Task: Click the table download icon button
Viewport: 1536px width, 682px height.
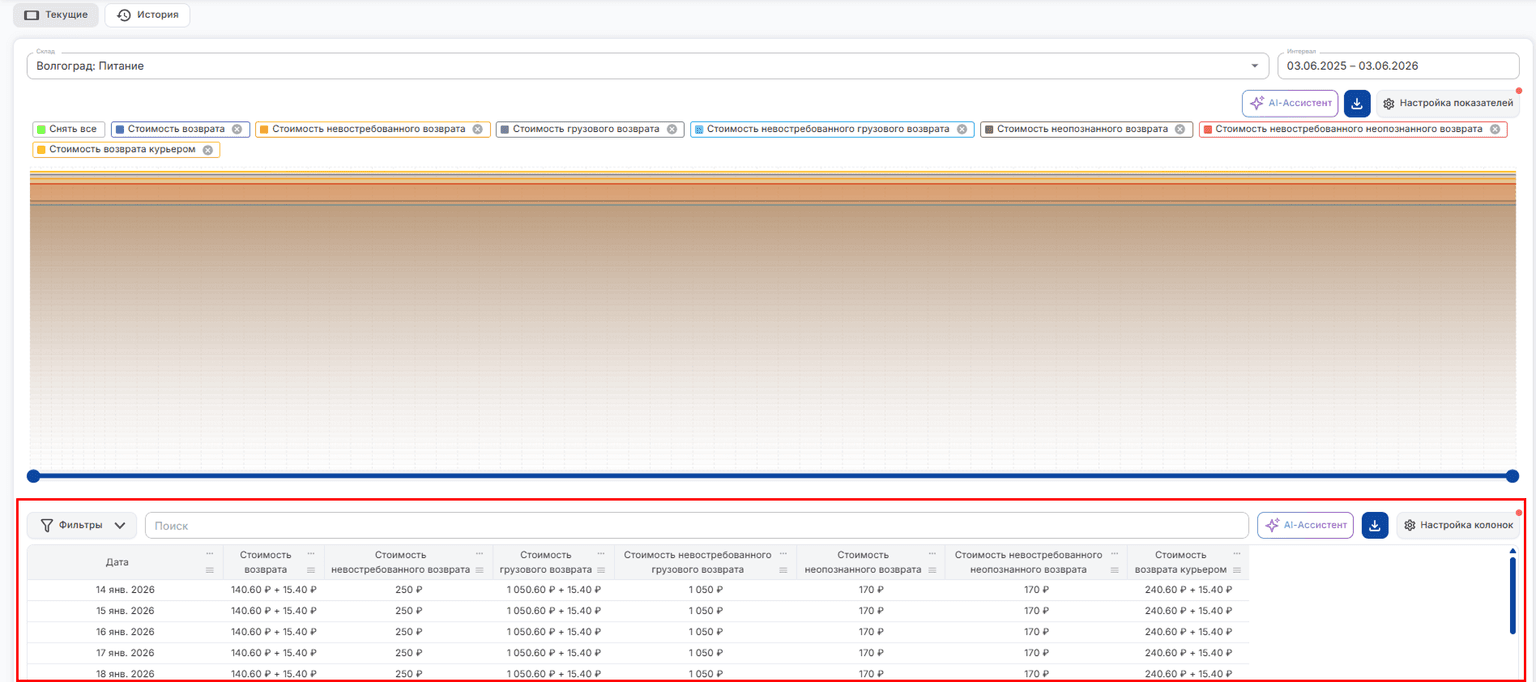Action: [1375, 525]
